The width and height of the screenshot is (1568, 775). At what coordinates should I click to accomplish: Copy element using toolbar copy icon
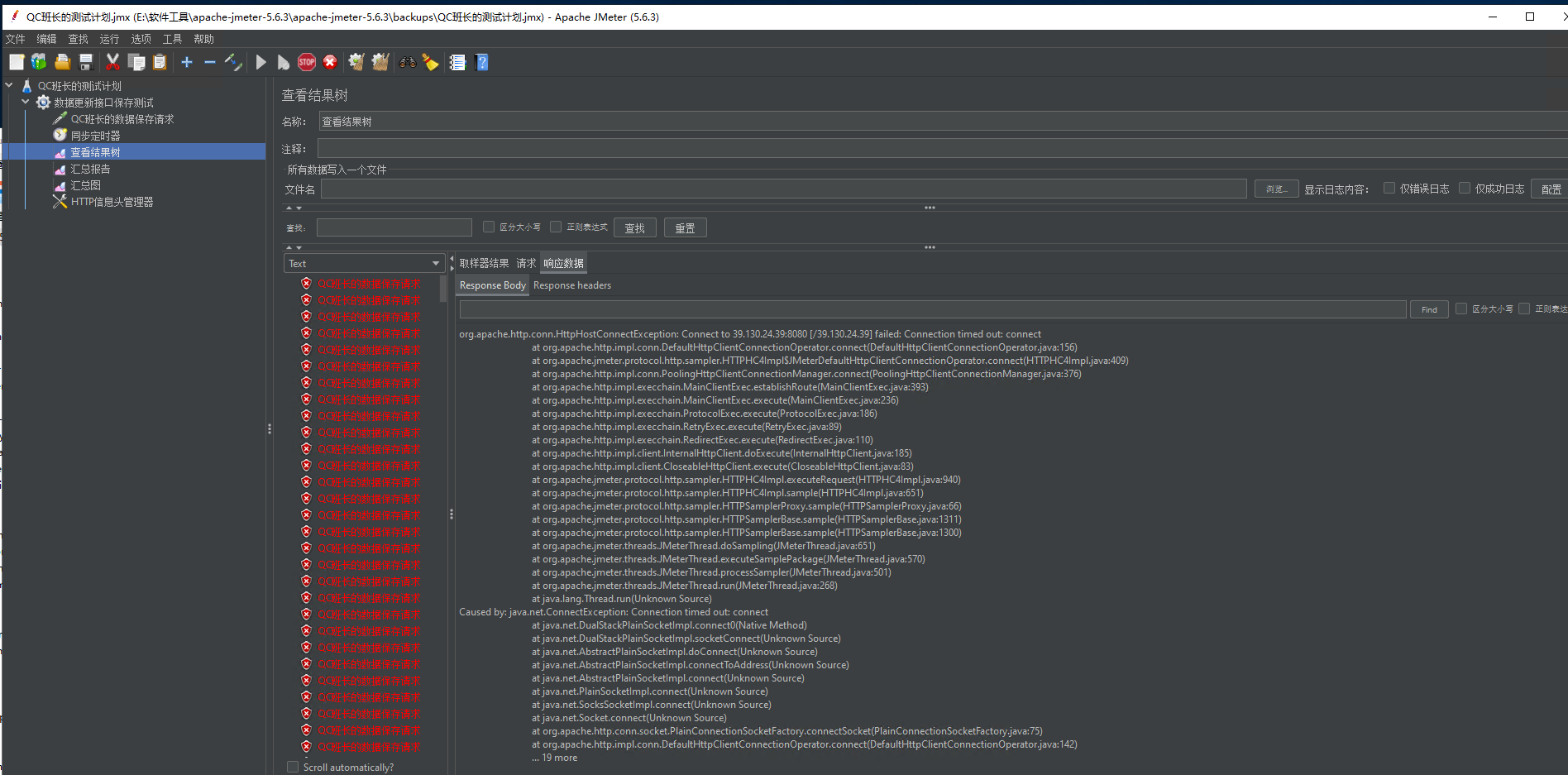[x=136, y=62]
